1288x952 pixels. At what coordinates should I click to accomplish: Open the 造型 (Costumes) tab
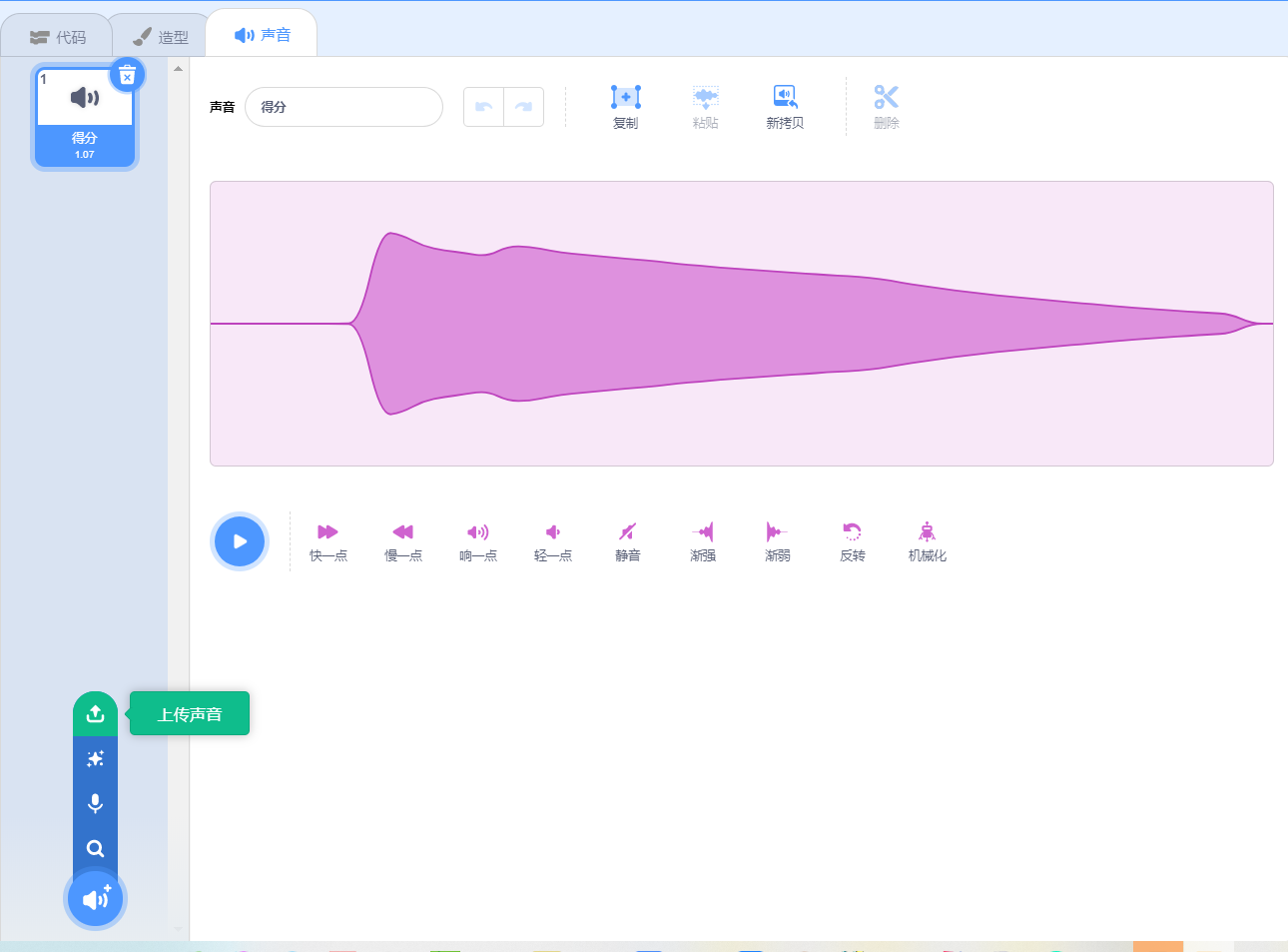[x=160, y=37]
